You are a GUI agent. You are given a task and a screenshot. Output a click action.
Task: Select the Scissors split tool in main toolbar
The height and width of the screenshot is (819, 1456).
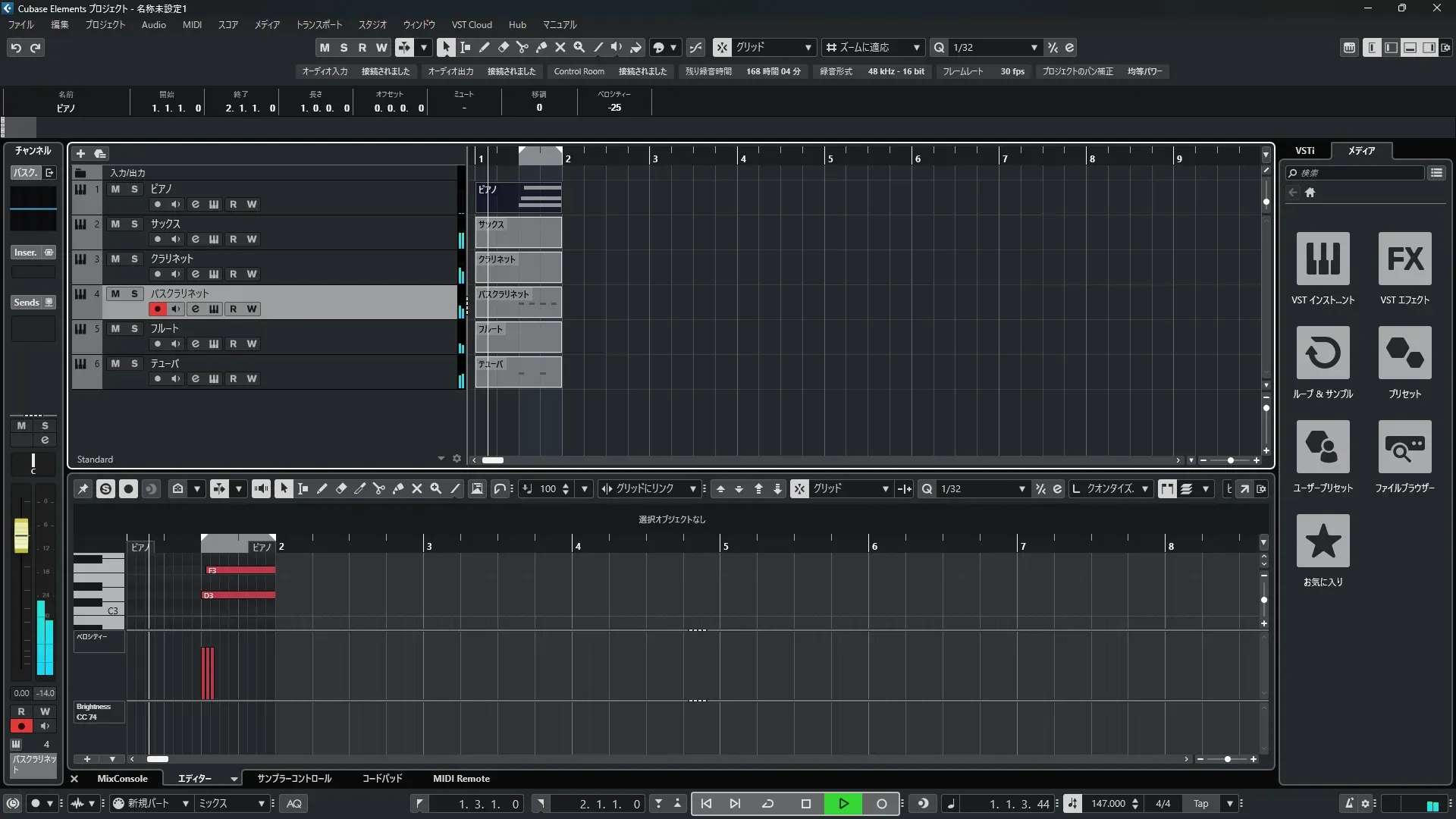tap(522, 47)
